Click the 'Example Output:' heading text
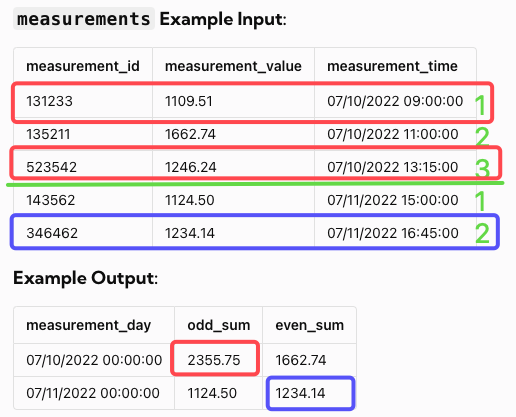This screenshot has height=417, width=516. click(x=85, y=278)
